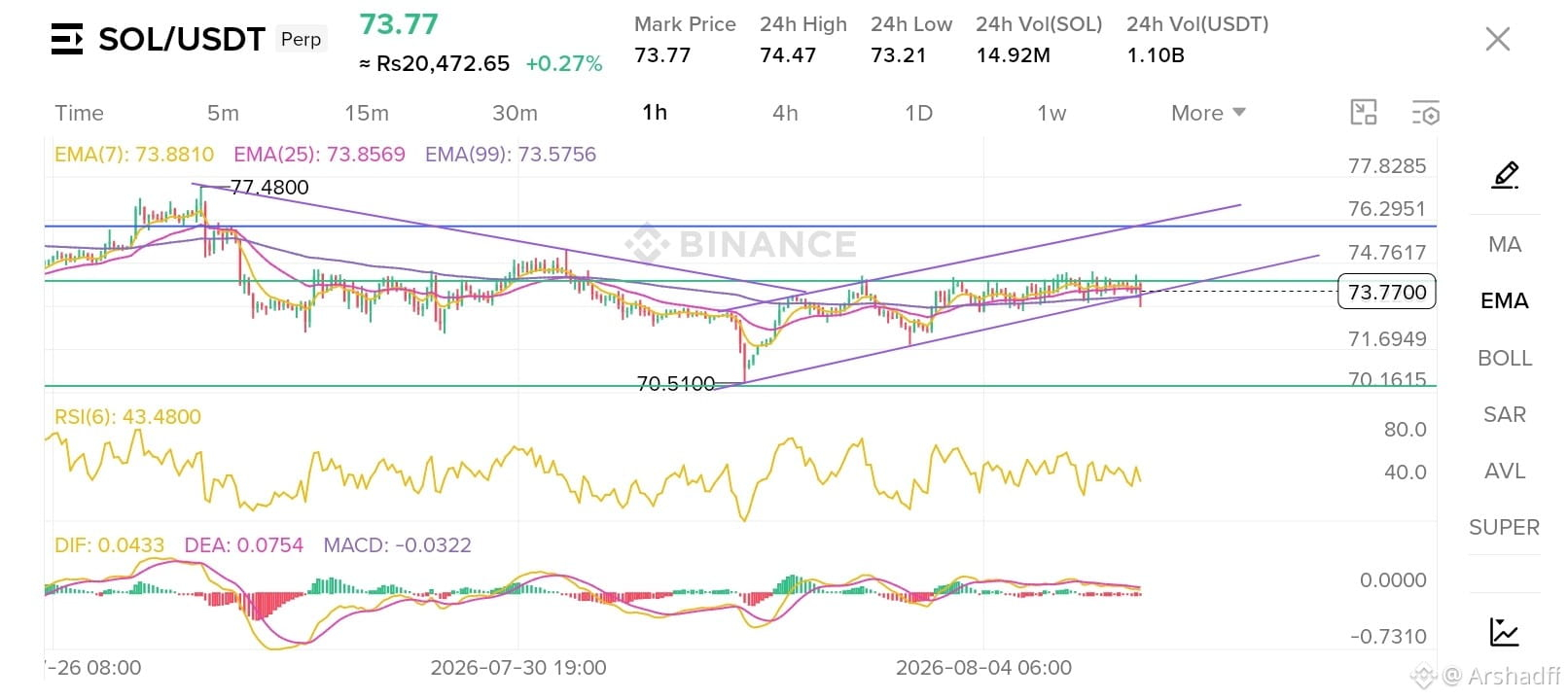Select the 15m timeframe tab
The width and height of the screenshot is (1568, 700).
367,113
